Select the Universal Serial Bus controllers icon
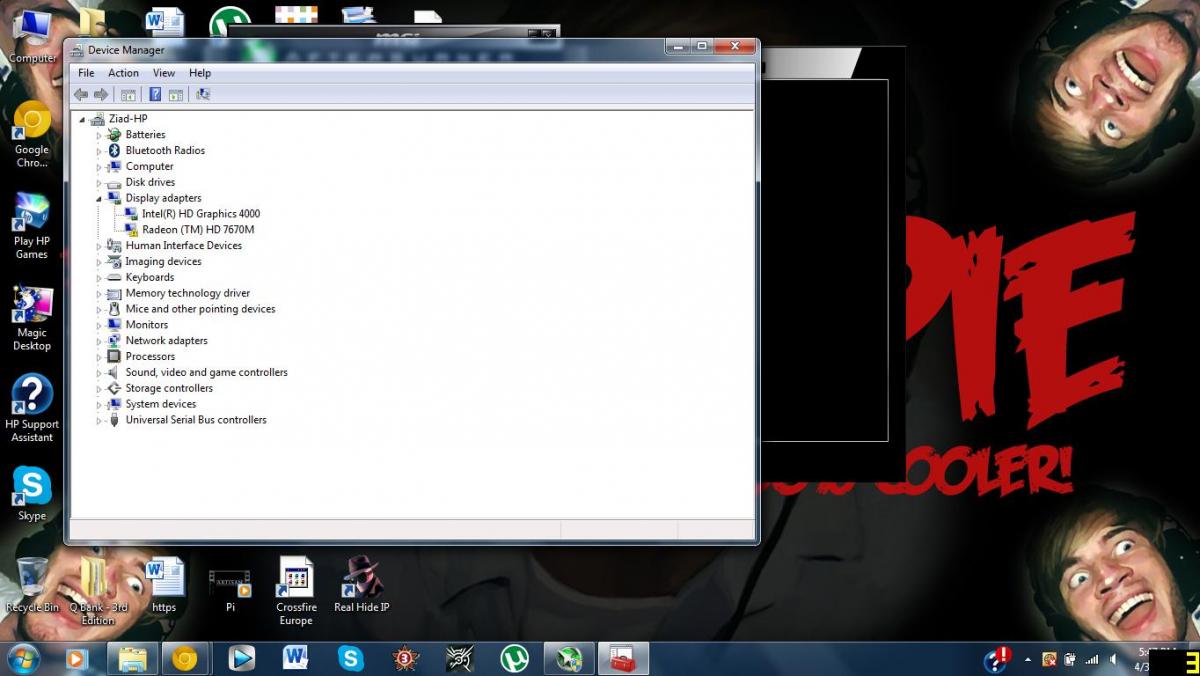The image size is (1200, 676). click(114, 420)
